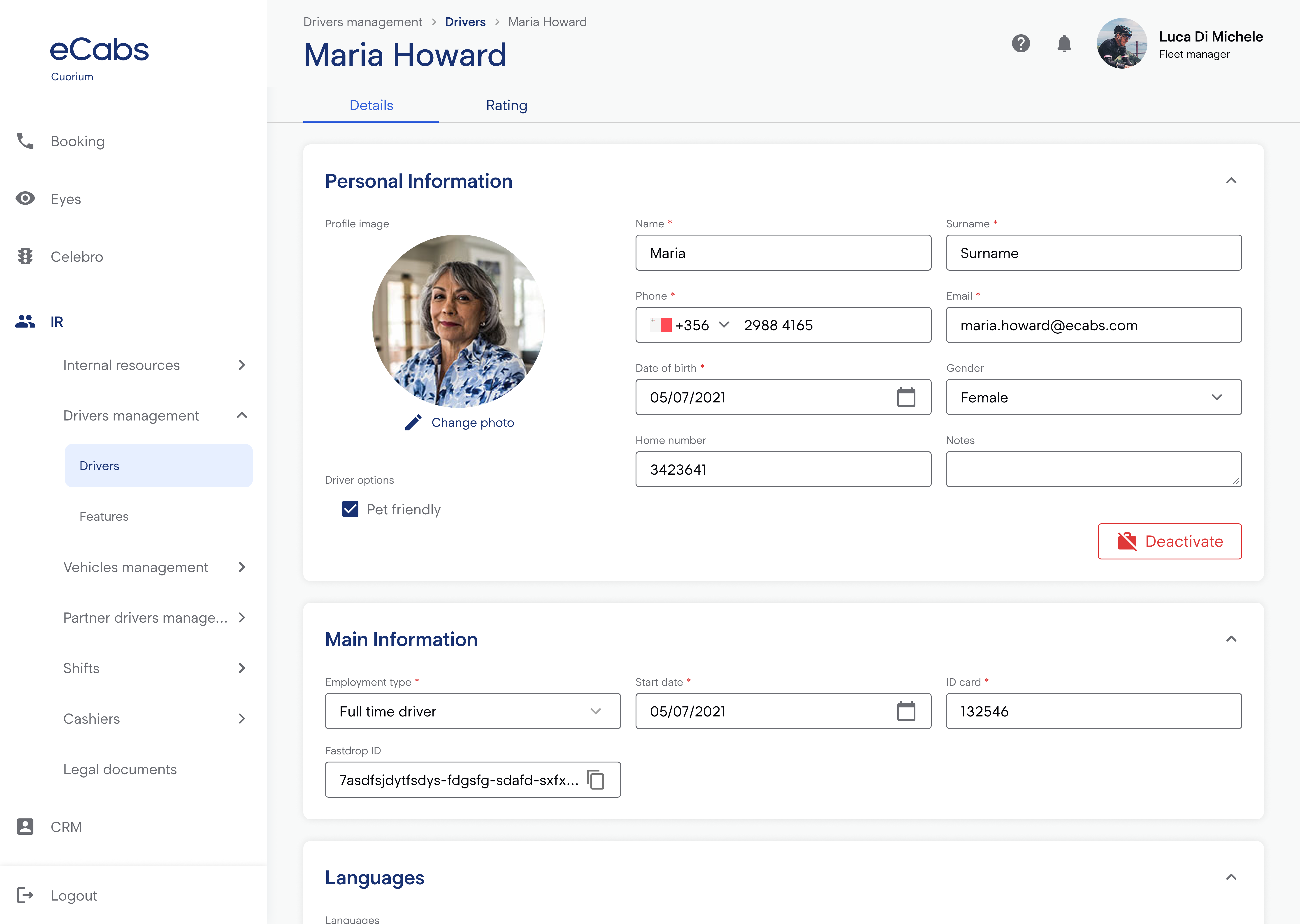Collapse the Languages section
Viewport: 1300px width, 924px height.
tap(1231, 877)
